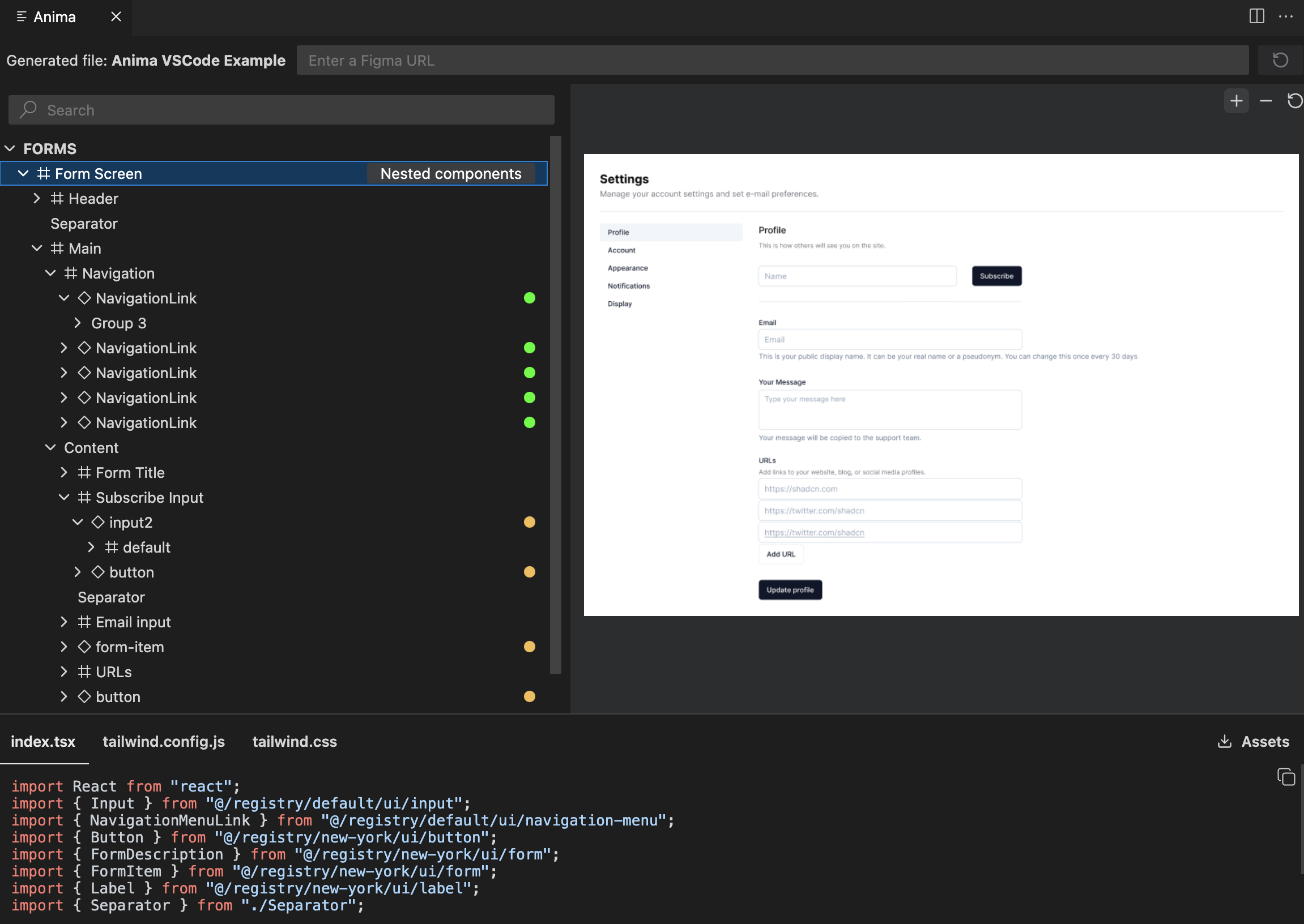
Task: Zoom out with the minus icon
Action: 1266,101
